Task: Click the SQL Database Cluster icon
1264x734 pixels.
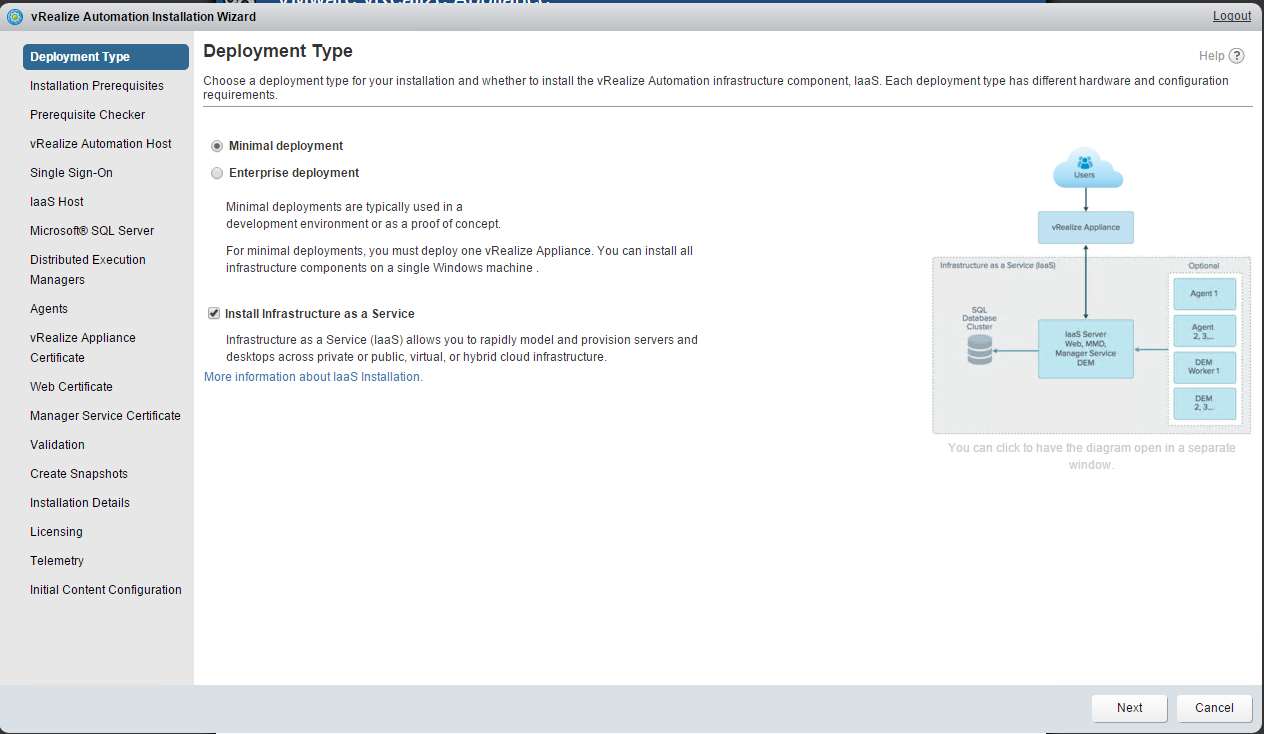Action: (x=980, y=351)
